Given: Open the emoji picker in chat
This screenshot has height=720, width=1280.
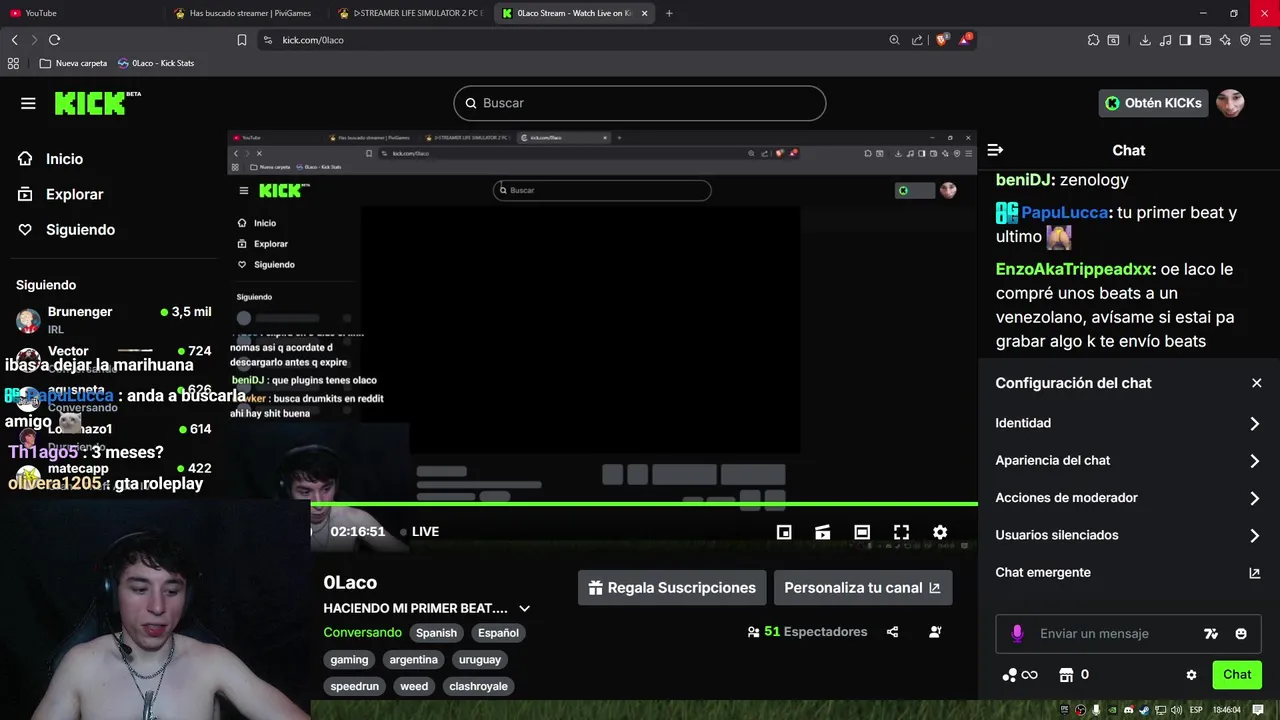Looking at the screenshot, I should pyautogui.click(x=1241, y=633).
